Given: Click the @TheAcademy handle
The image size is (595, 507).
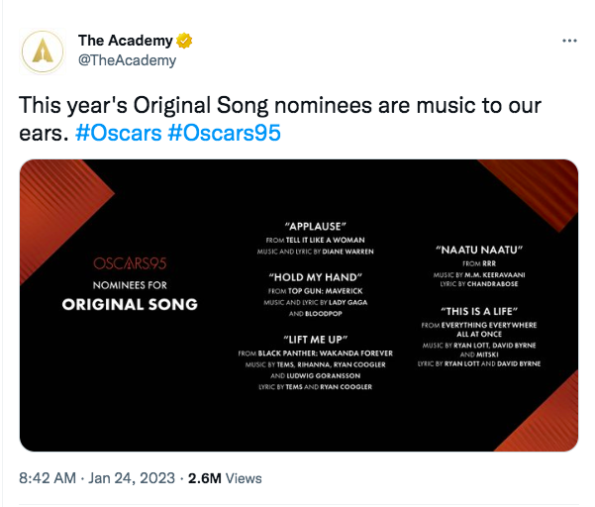Looking at the screenshot, I should 127,60.
